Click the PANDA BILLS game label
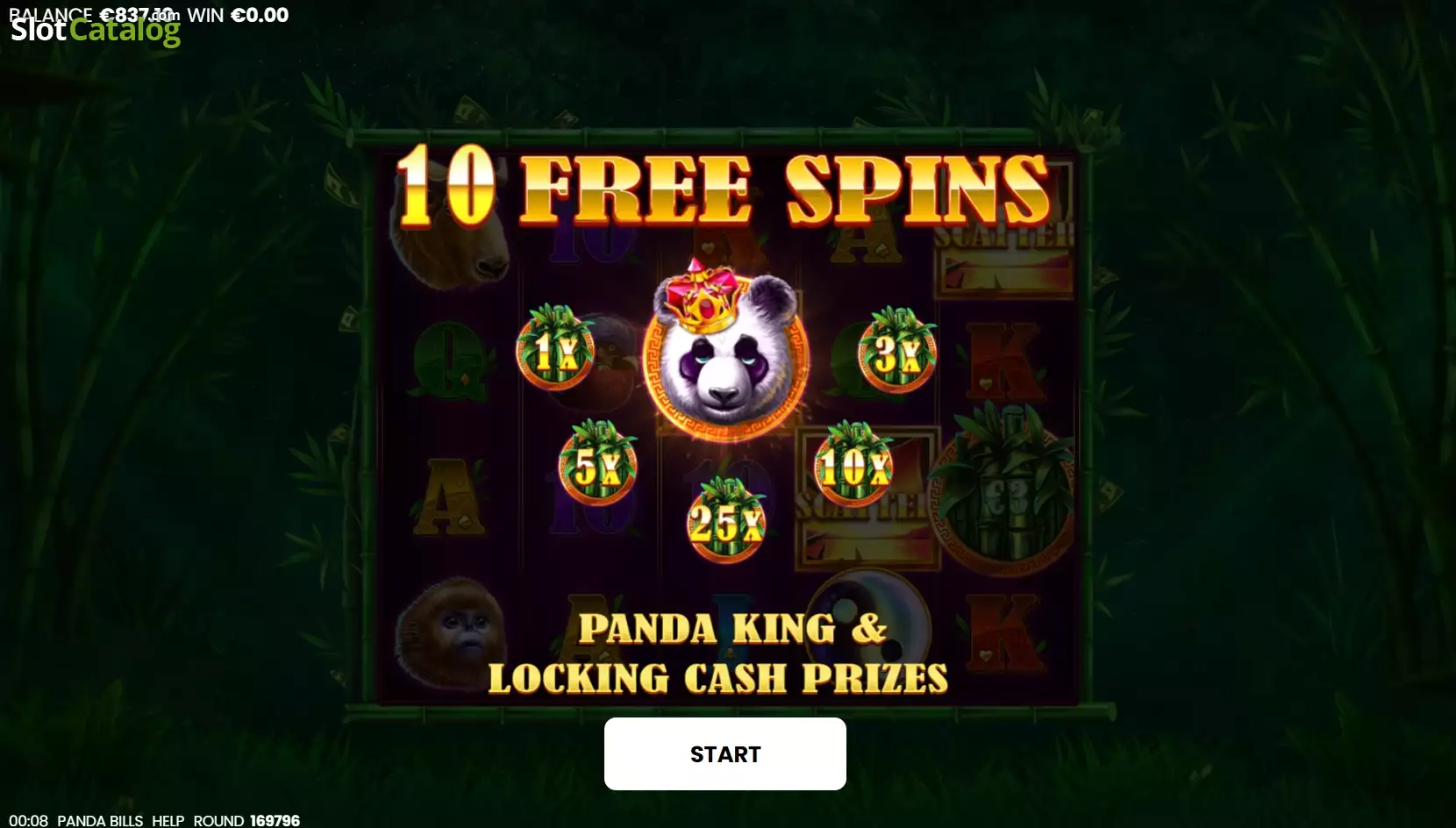Image resolution: width=1456 pixels, height=828 pixels. point(100,820)
